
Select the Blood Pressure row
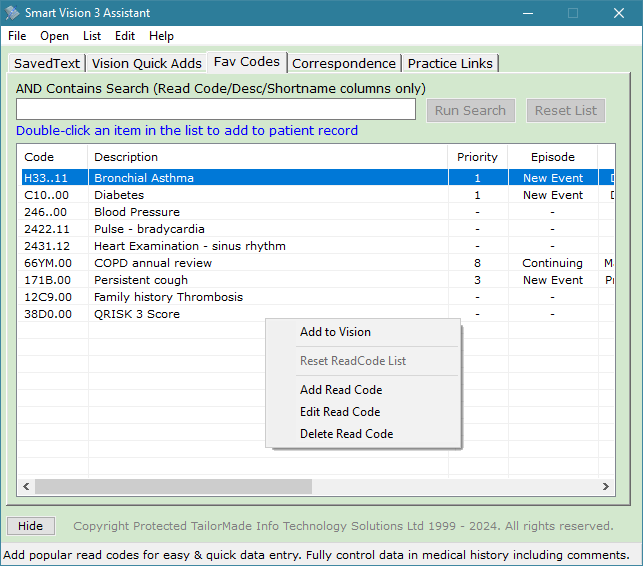click(316, 212)
